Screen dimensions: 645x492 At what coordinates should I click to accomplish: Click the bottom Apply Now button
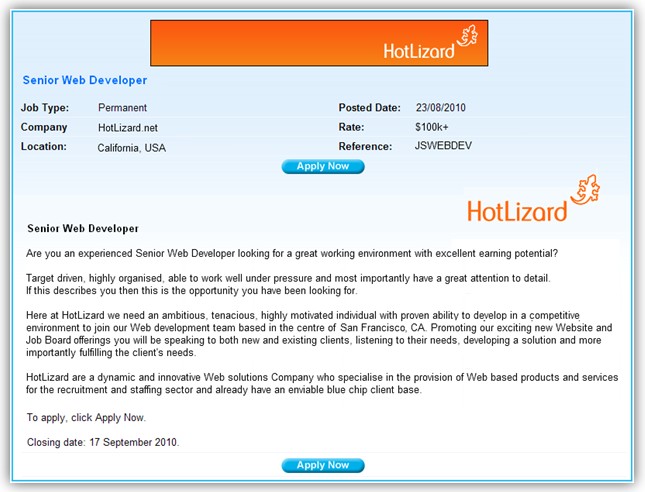click(x=323, y=465)
